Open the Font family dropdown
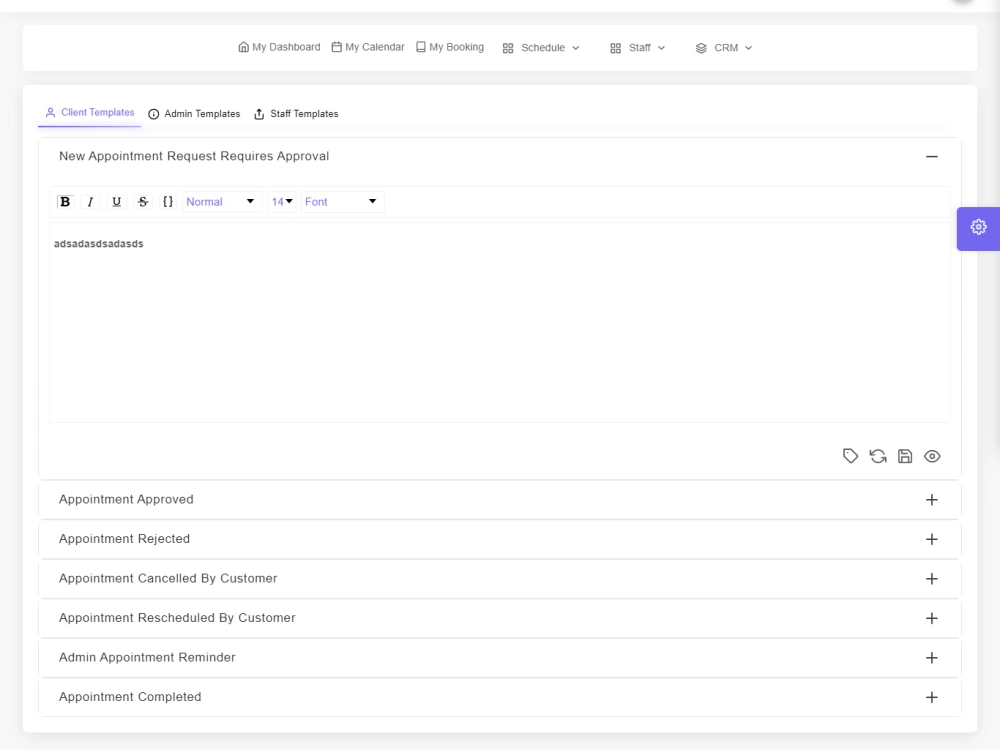 coord(341,202)
